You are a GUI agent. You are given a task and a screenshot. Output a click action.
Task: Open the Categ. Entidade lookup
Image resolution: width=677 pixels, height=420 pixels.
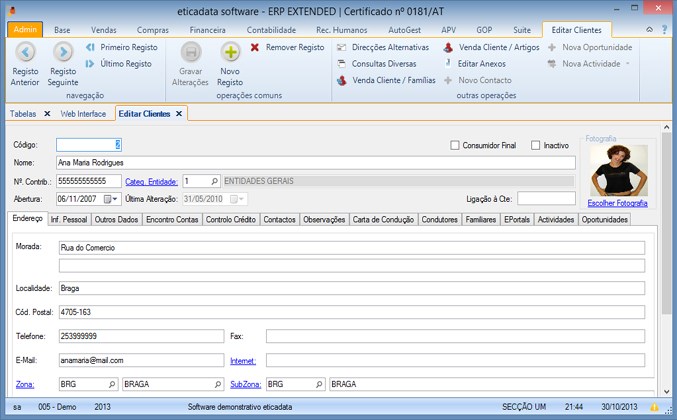click(x=214, y=181)
